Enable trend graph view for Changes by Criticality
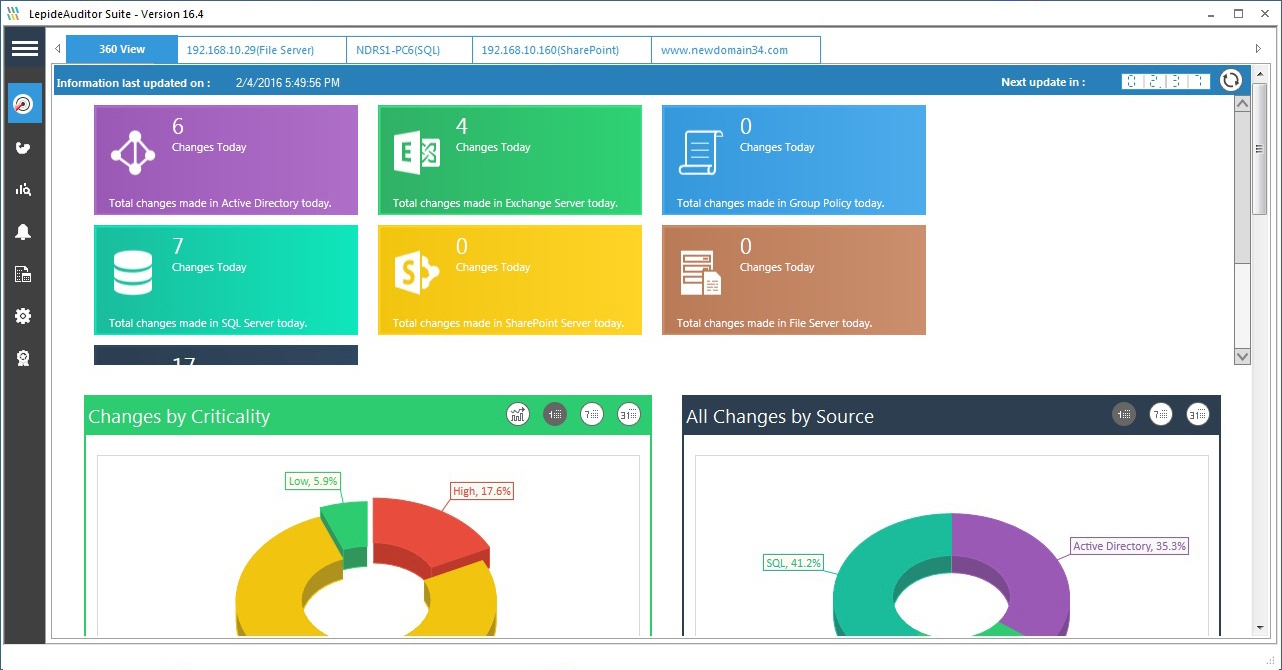The image size is (1282, 670). click(518, 413)
